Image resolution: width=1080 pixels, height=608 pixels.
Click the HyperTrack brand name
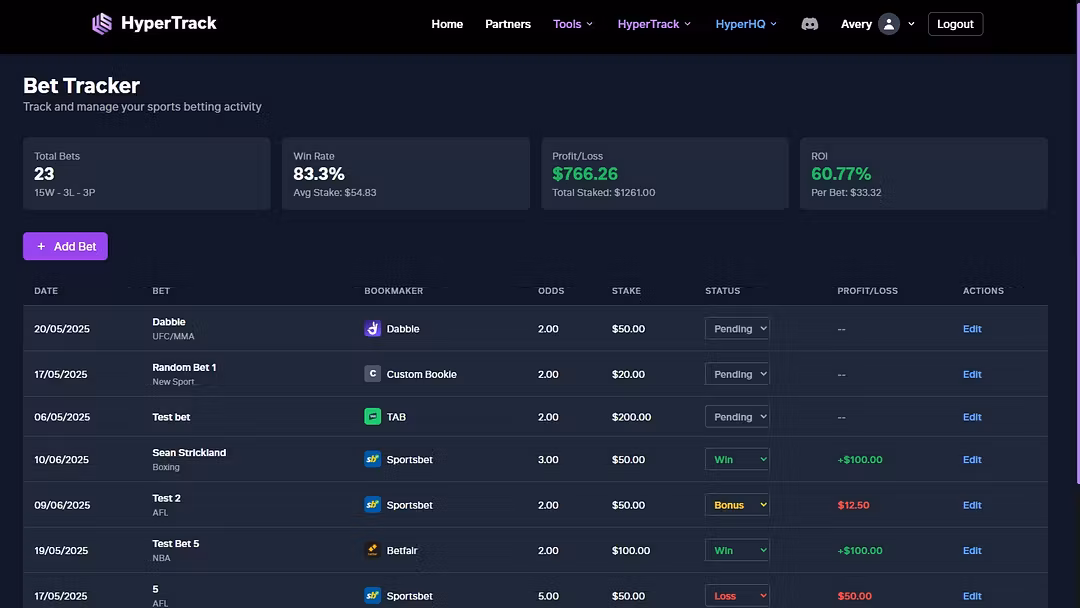coord(169,23)
